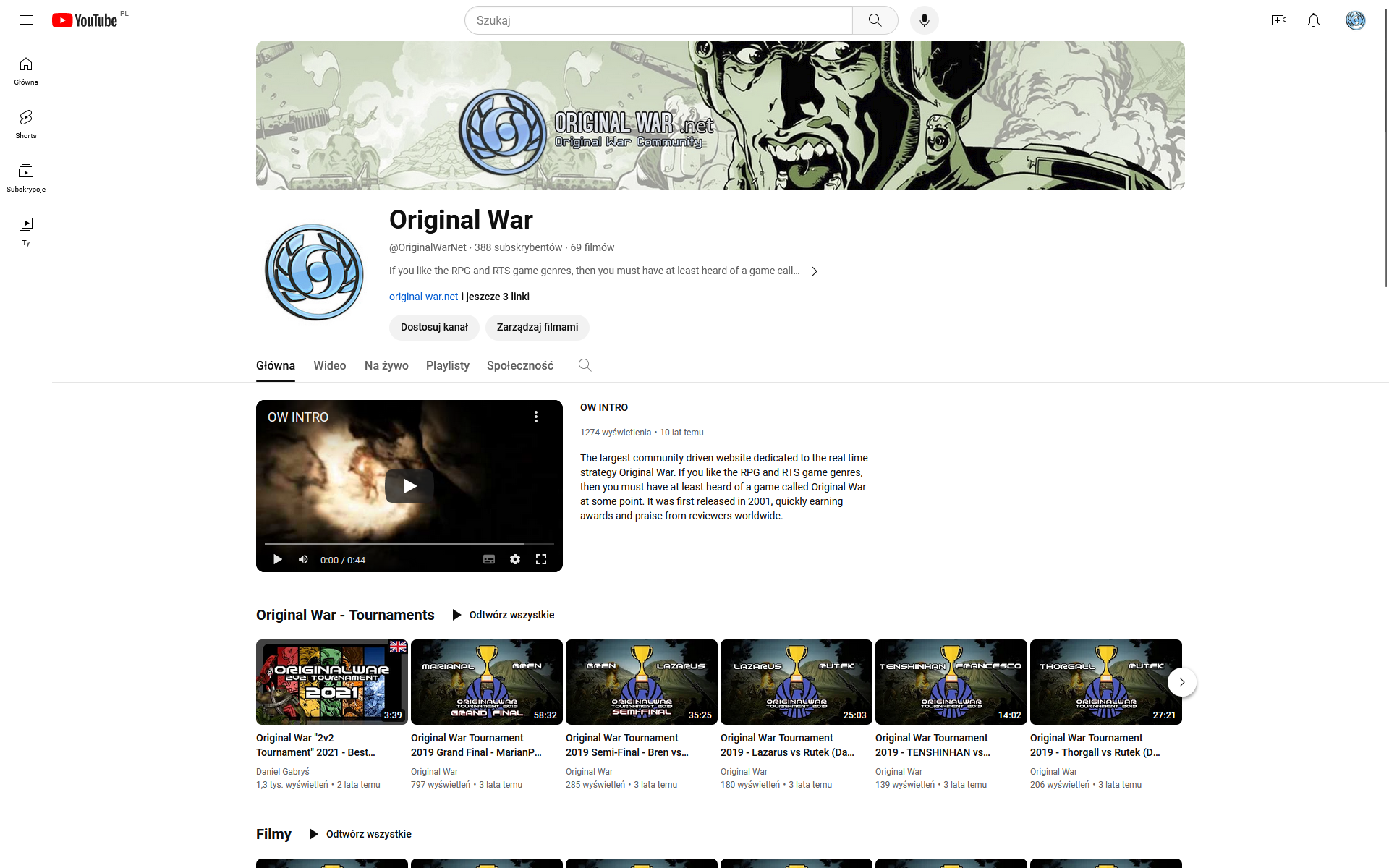Image resolution: width=1389 pixels, height=868 pixels.
Task: Enter fullscreen on OW INTRO player
Action: [x=541, y=559]
